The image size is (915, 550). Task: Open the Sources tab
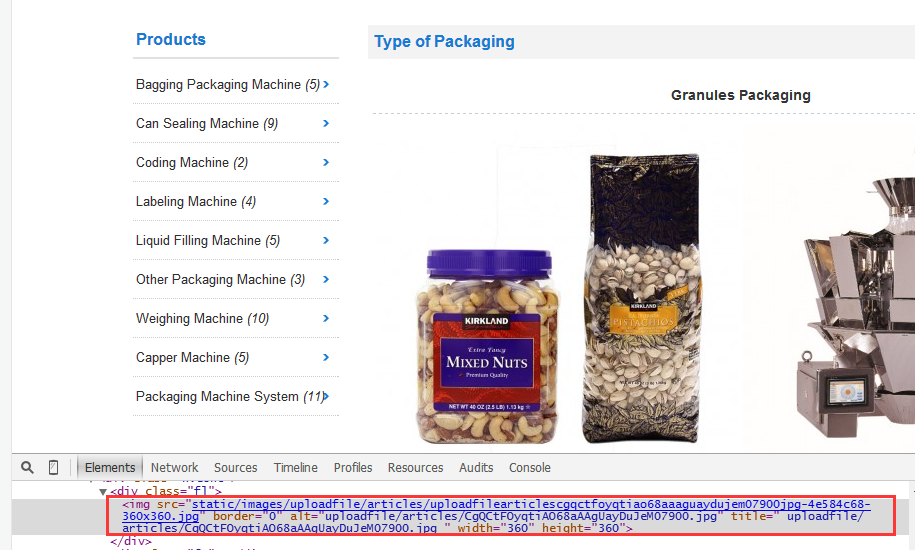(235, 468)
